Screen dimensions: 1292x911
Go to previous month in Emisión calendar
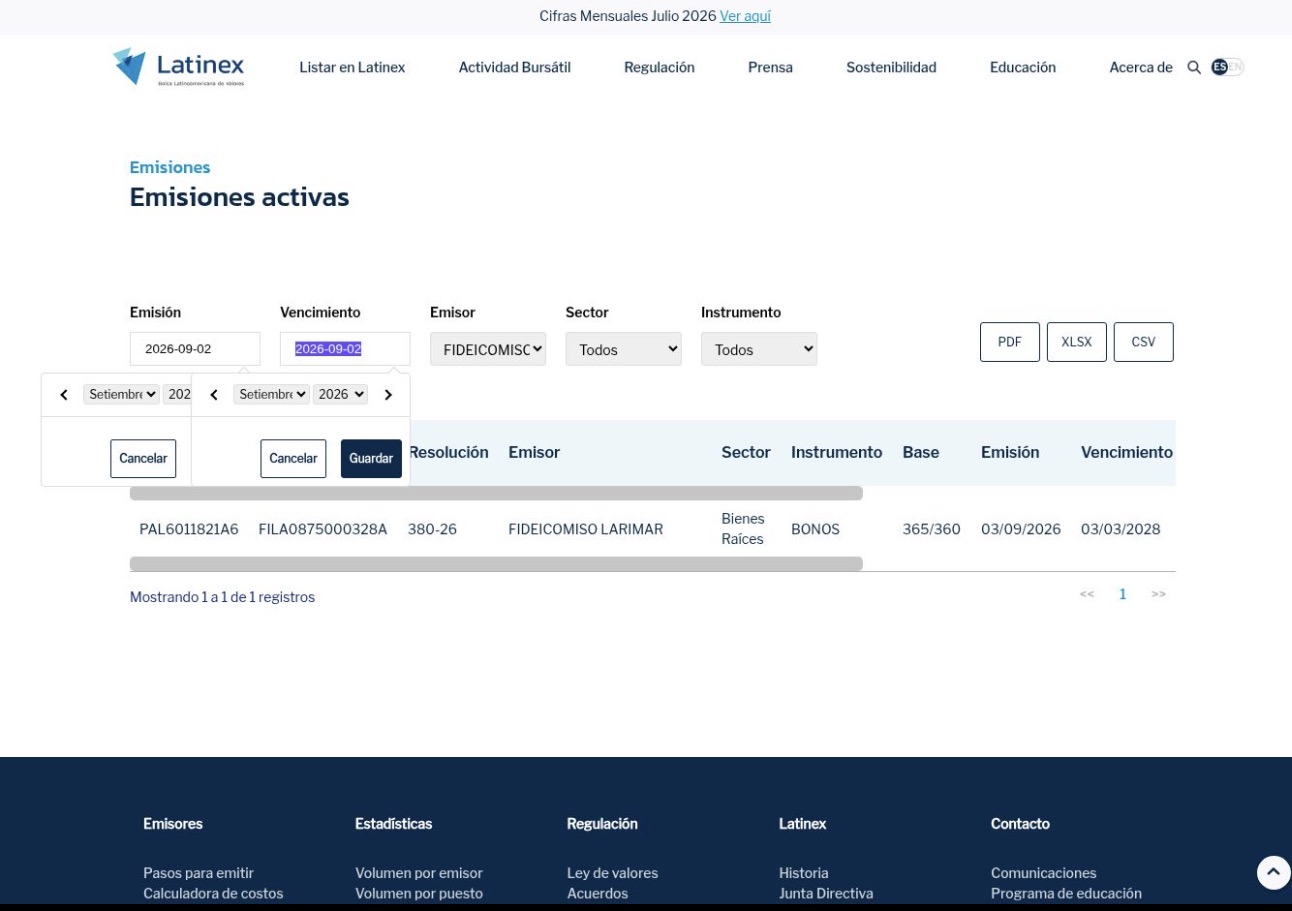point(64,395)
